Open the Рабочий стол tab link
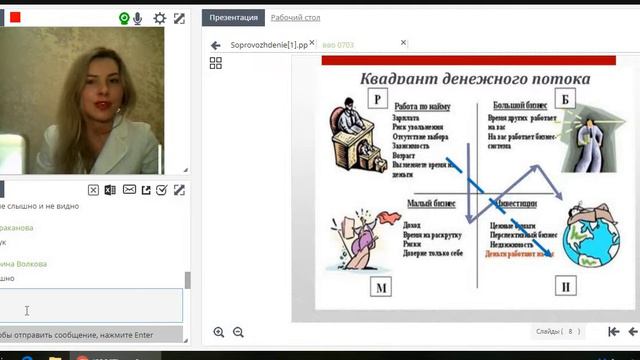The height and width of the screenshot is (360, 640). 296,18
